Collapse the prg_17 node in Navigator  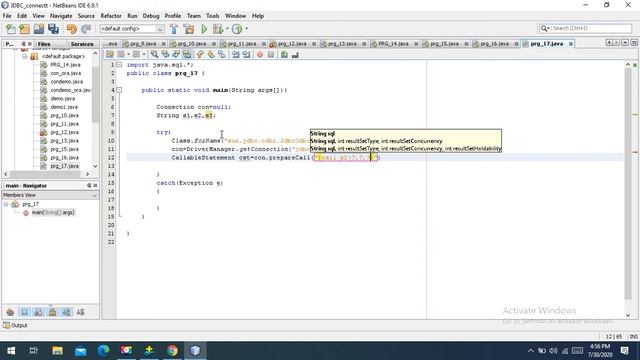(6, 204)
